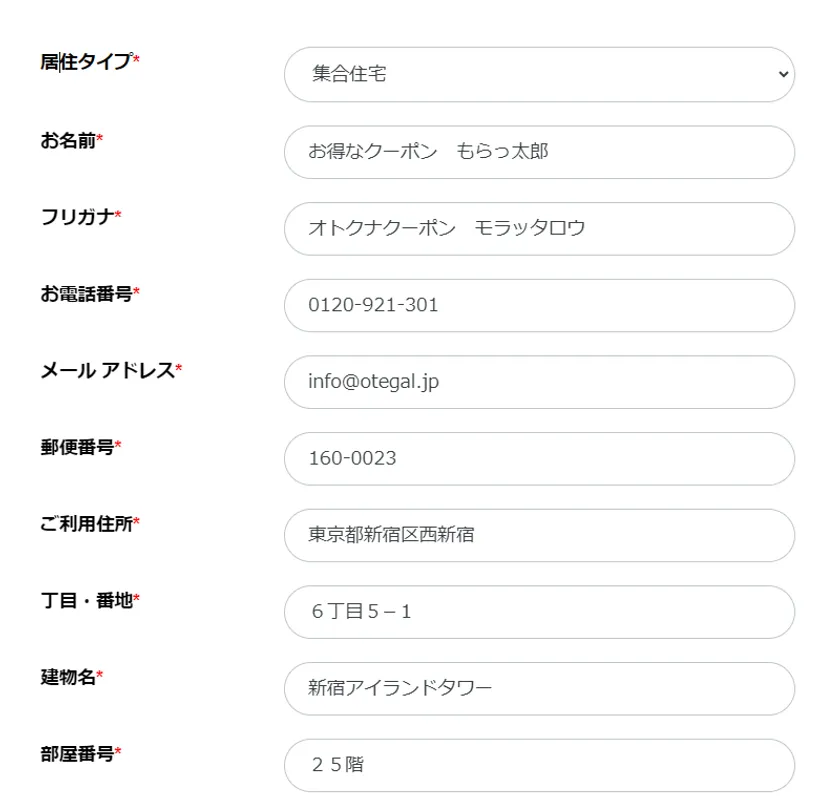
Task: Click the dropdown chevron arrow beside 集合住宅
Action: click(x=783, y=74)
